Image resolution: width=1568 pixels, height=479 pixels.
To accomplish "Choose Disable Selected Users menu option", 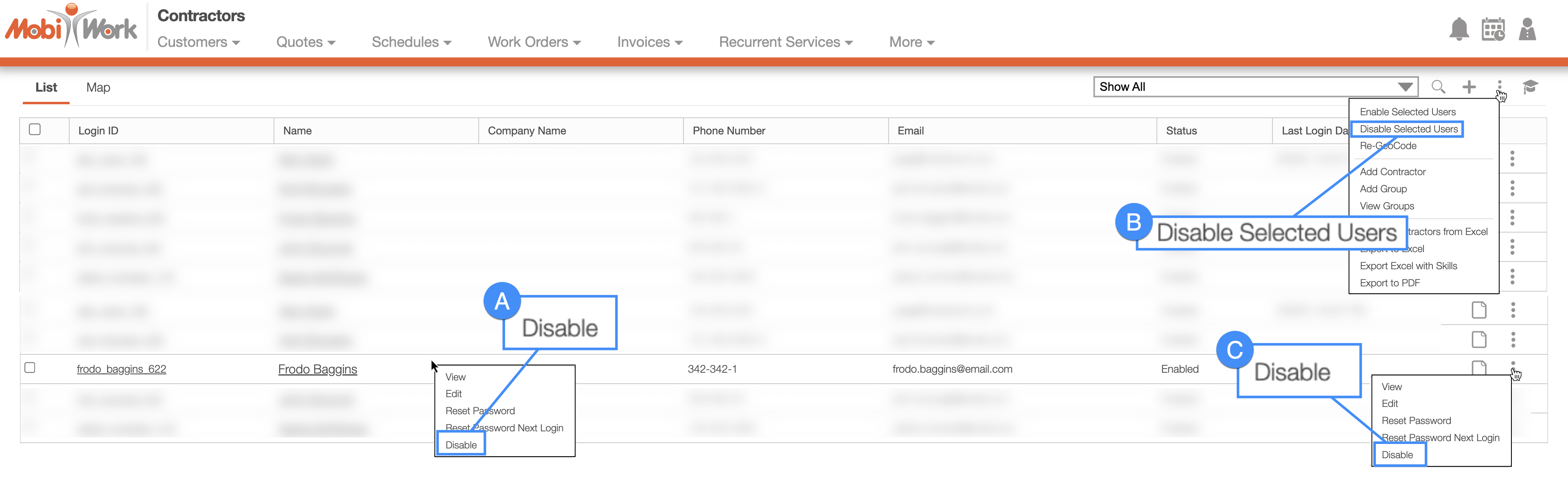I will pyautogui.click(x=1408, y=129).
